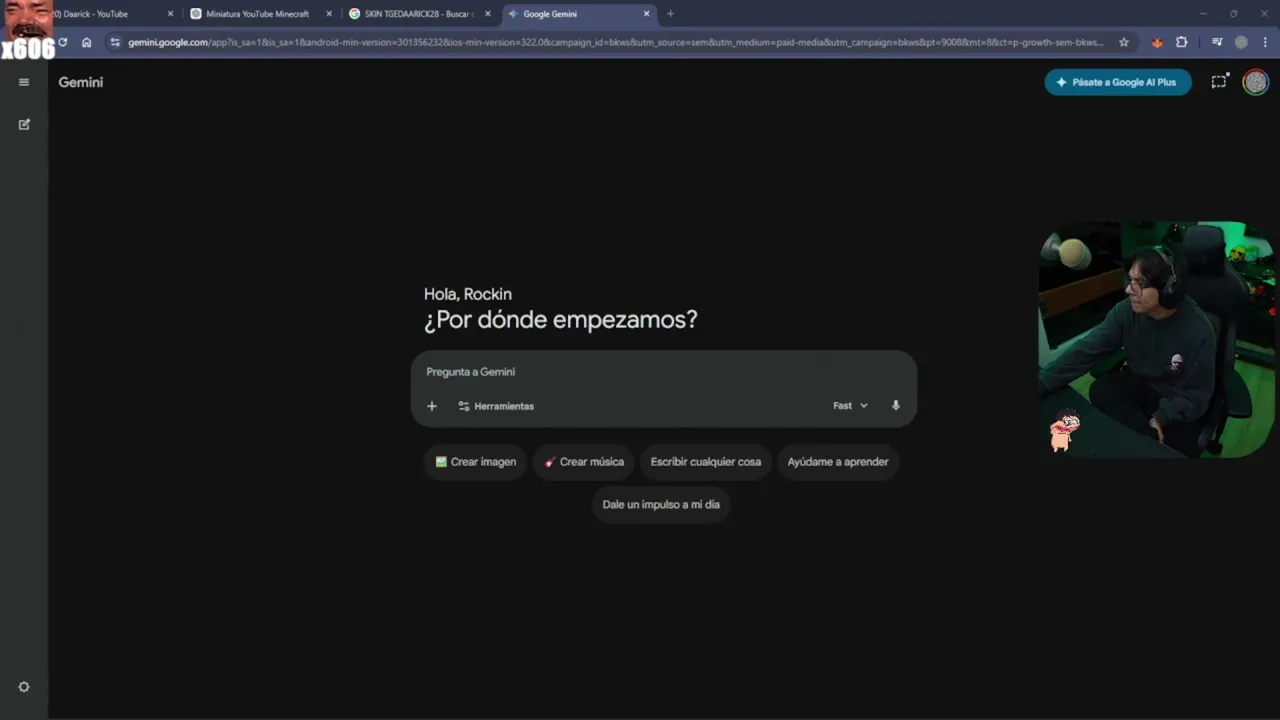Open the Herramientas tools selector
The image size is (1280, 720).
tap(496, 406)
